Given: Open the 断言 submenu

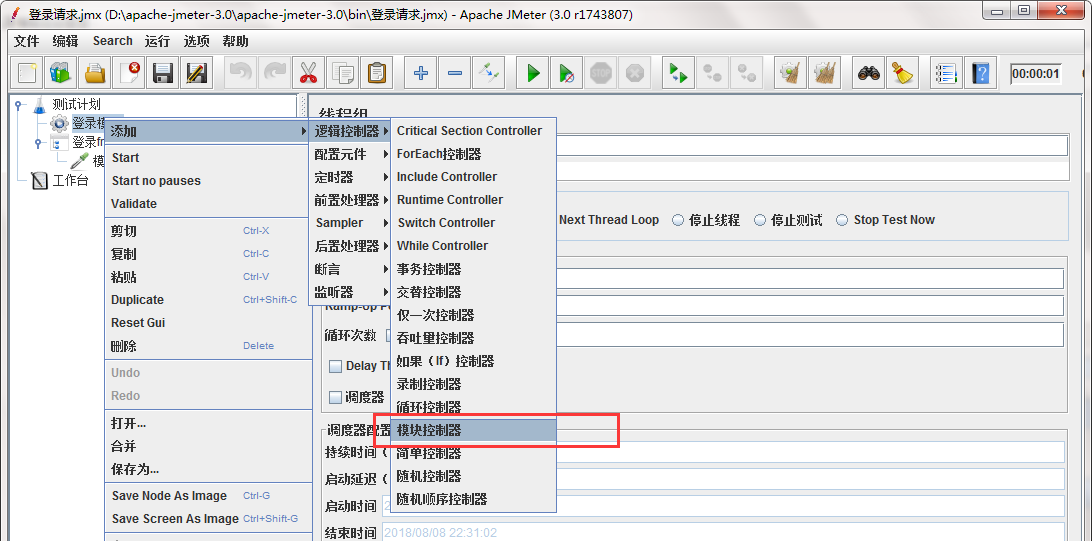Looking at the screenshot, I should tap(350, 269).
